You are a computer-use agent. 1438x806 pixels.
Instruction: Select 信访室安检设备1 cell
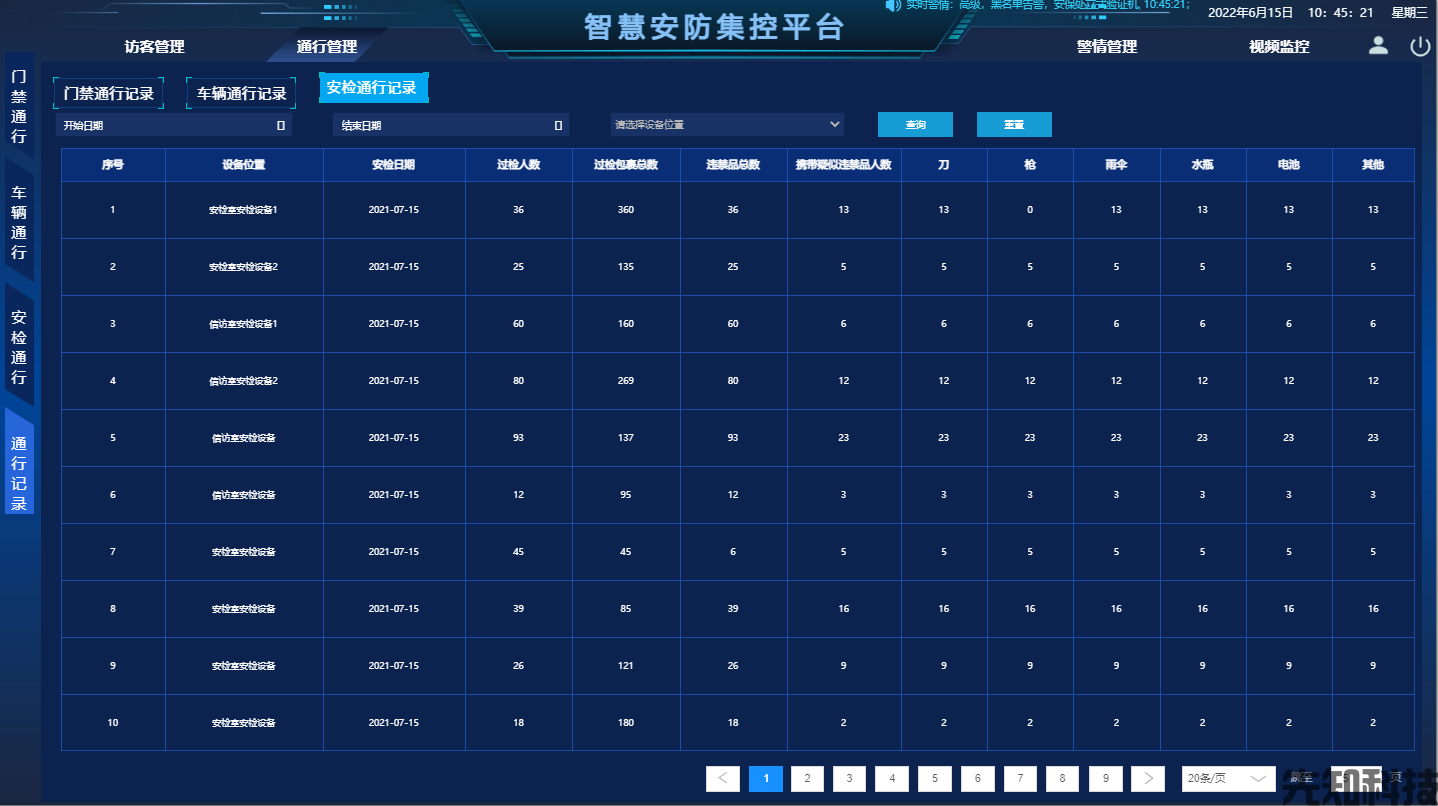pos(244,324)
